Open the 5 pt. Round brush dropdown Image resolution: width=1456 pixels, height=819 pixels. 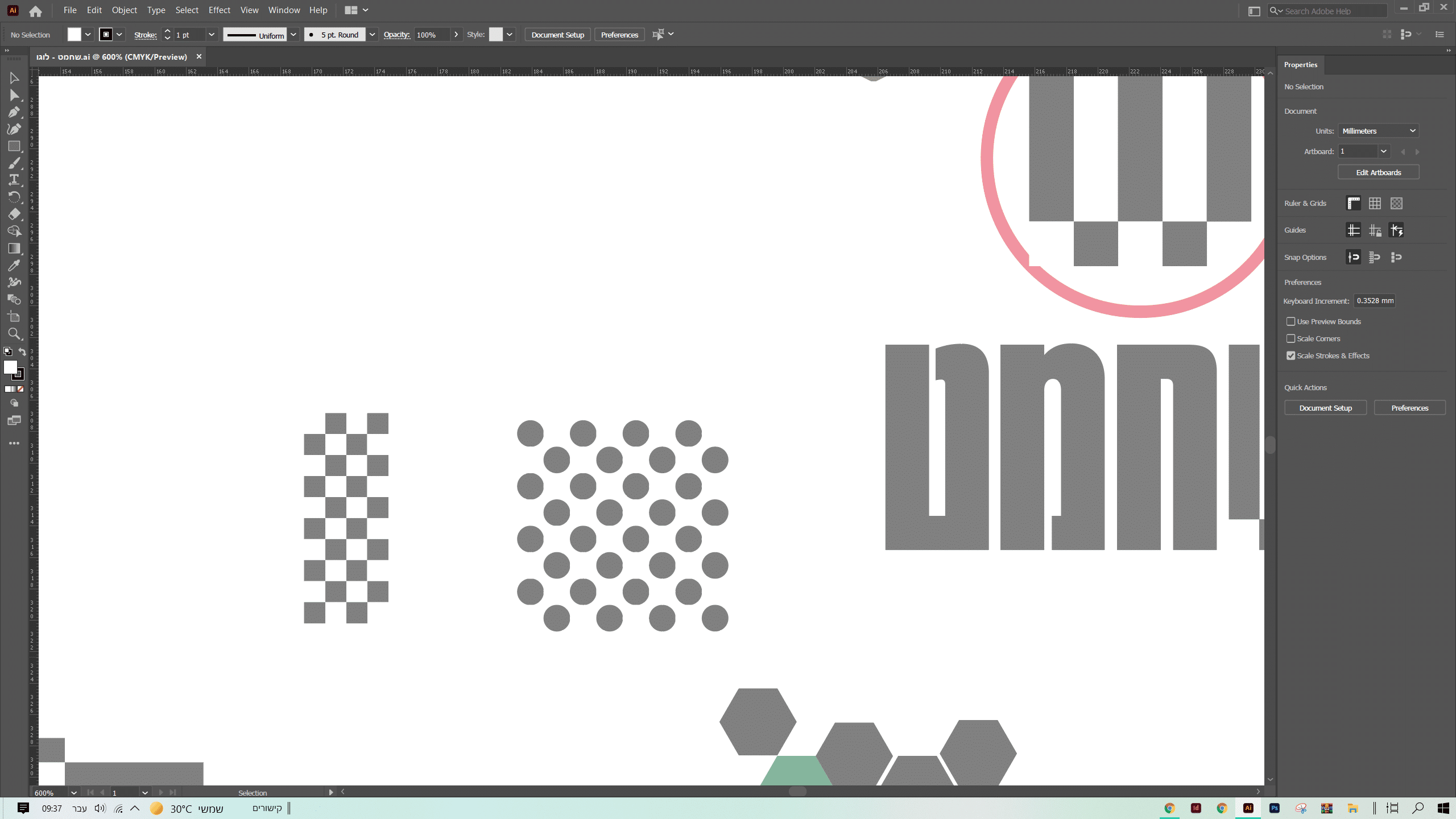[372, 35]
